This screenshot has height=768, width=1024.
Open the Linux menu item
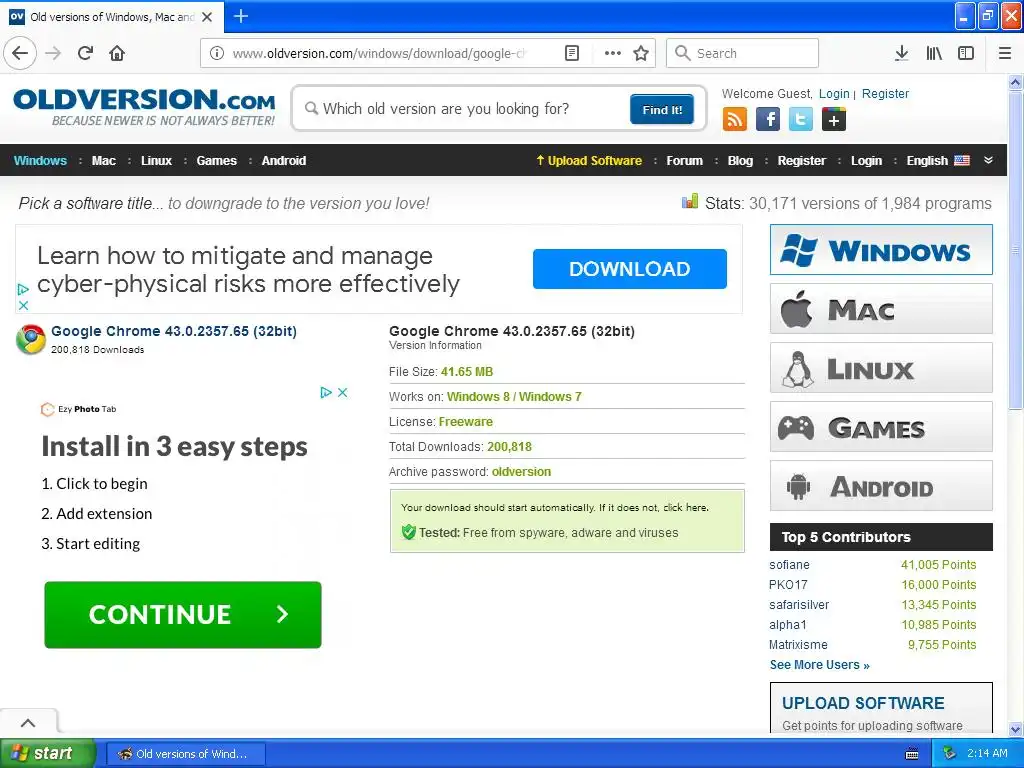(x=156, y=161)
